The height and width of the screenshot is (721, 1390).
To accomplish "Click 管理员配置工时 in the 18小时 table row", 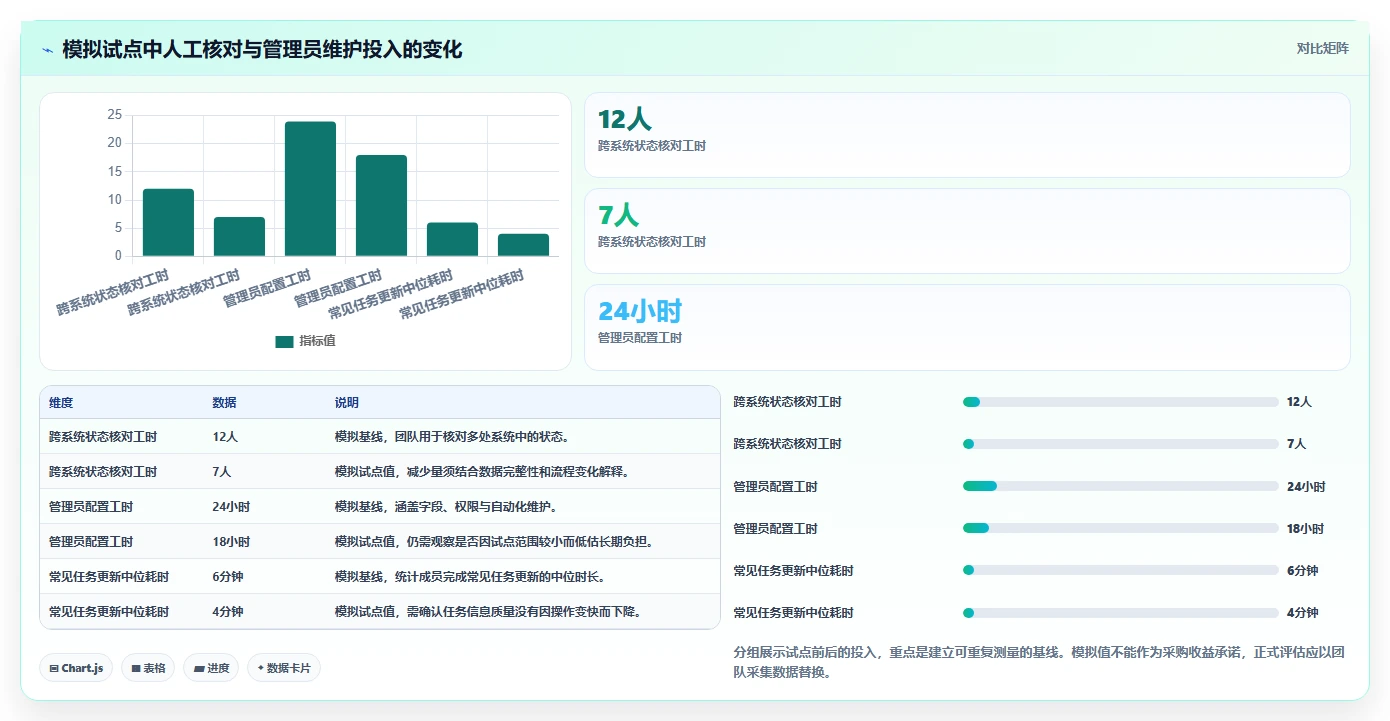I will tap(91, 542).
